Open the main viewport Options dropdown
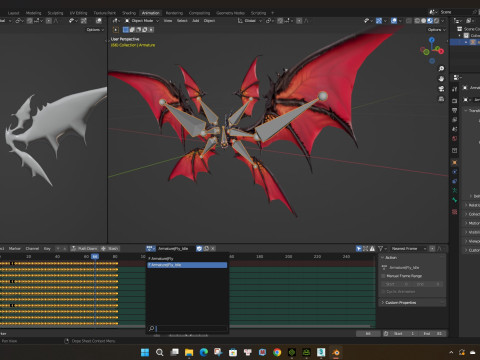 437,30
